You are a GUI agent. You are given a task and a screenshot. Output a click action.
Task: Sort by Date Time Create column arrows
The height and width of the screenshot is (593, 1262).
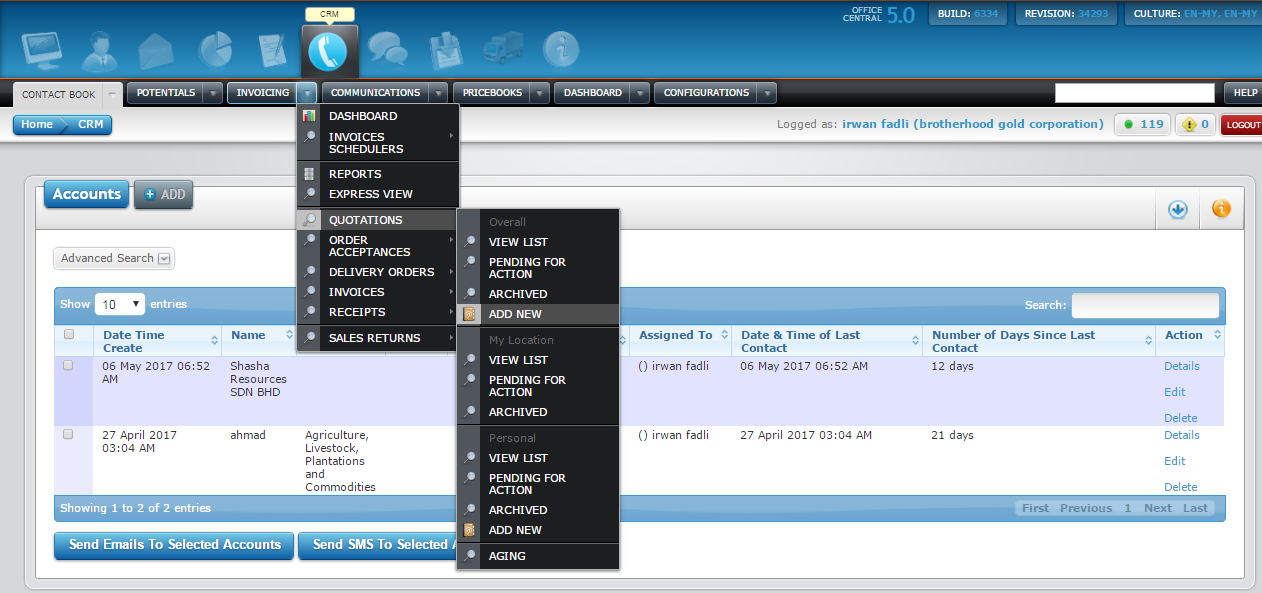214,341
